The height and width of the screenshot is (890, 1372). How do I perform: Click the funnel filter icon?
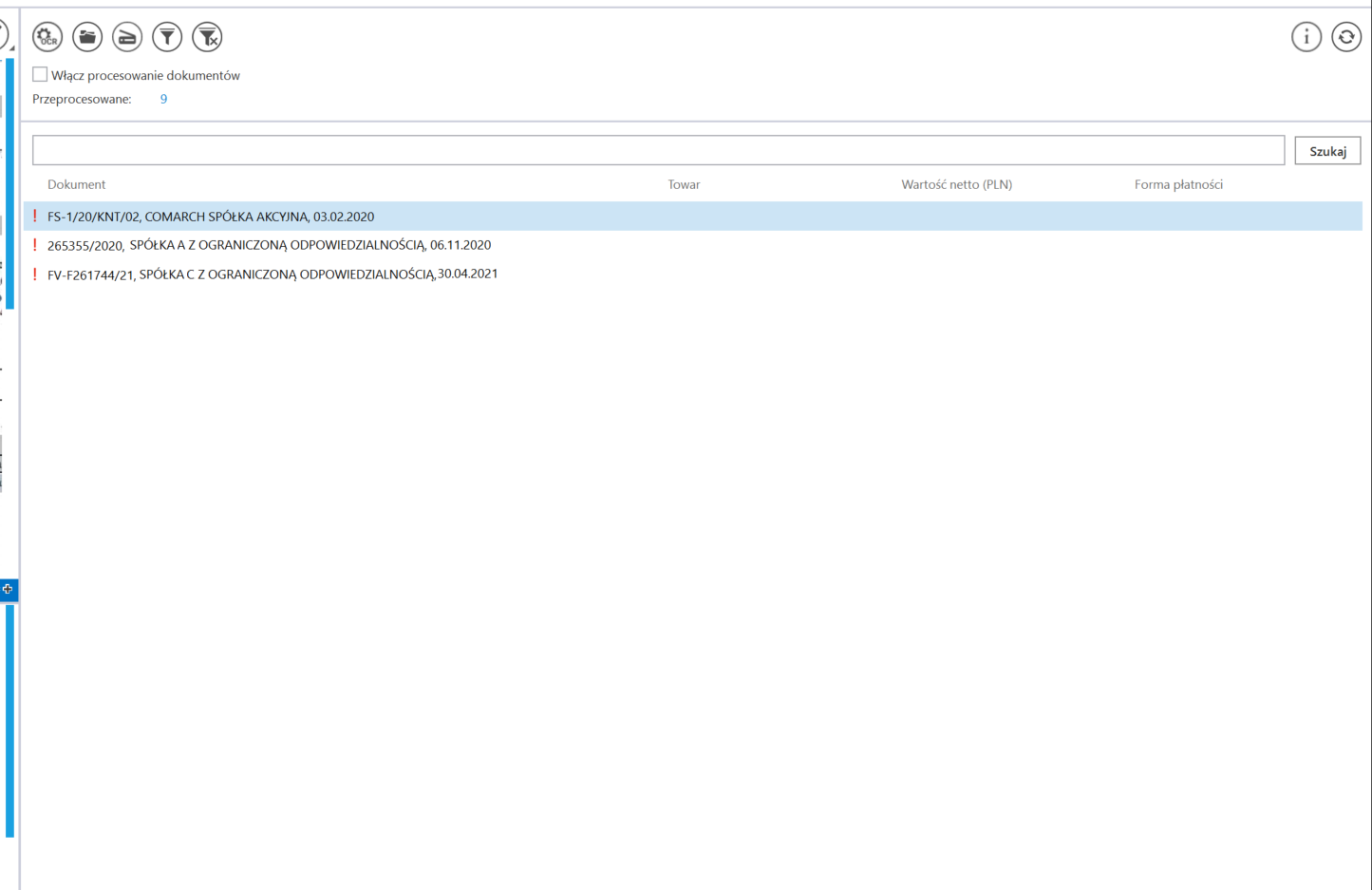[167, 37]
